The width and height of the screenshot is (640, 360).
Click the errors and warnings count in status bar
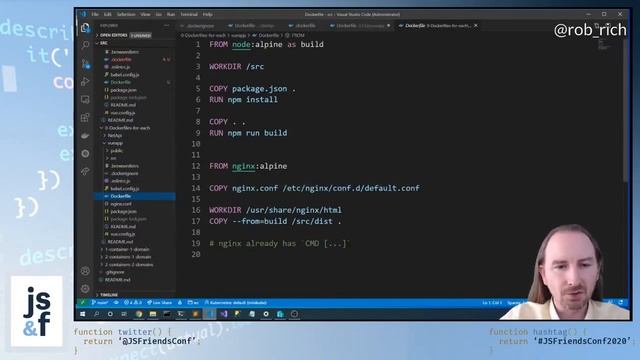pos(133,302)
